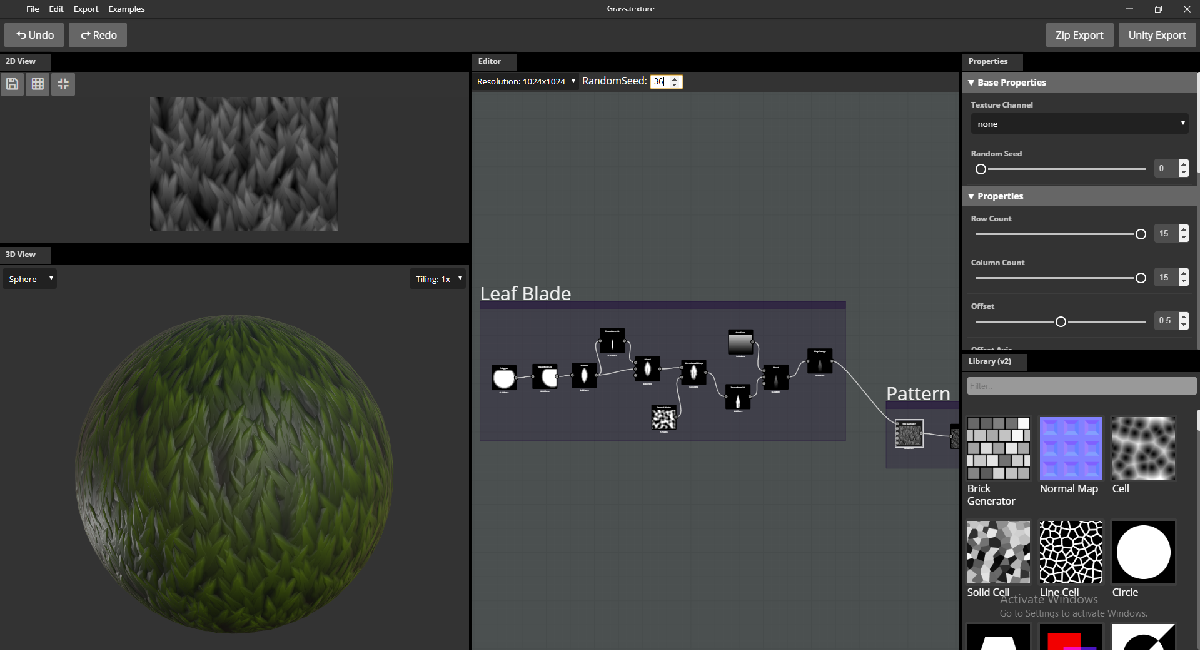1200x650 pixels.
Task: Click the Unity Export button
Action: [x=1156, y=34]
